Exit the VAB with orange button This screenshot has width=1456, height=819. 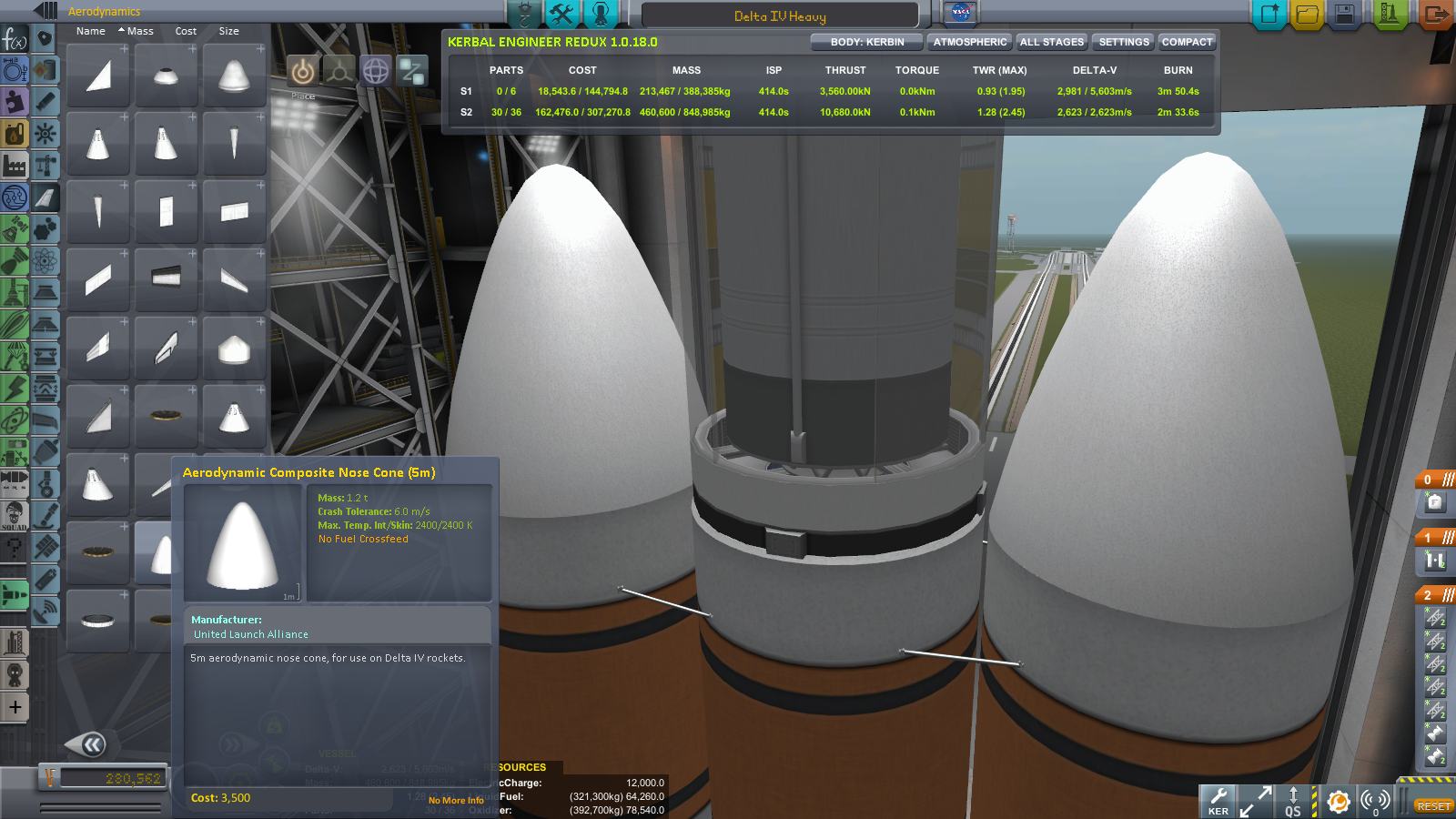(x=1435, y=15)
